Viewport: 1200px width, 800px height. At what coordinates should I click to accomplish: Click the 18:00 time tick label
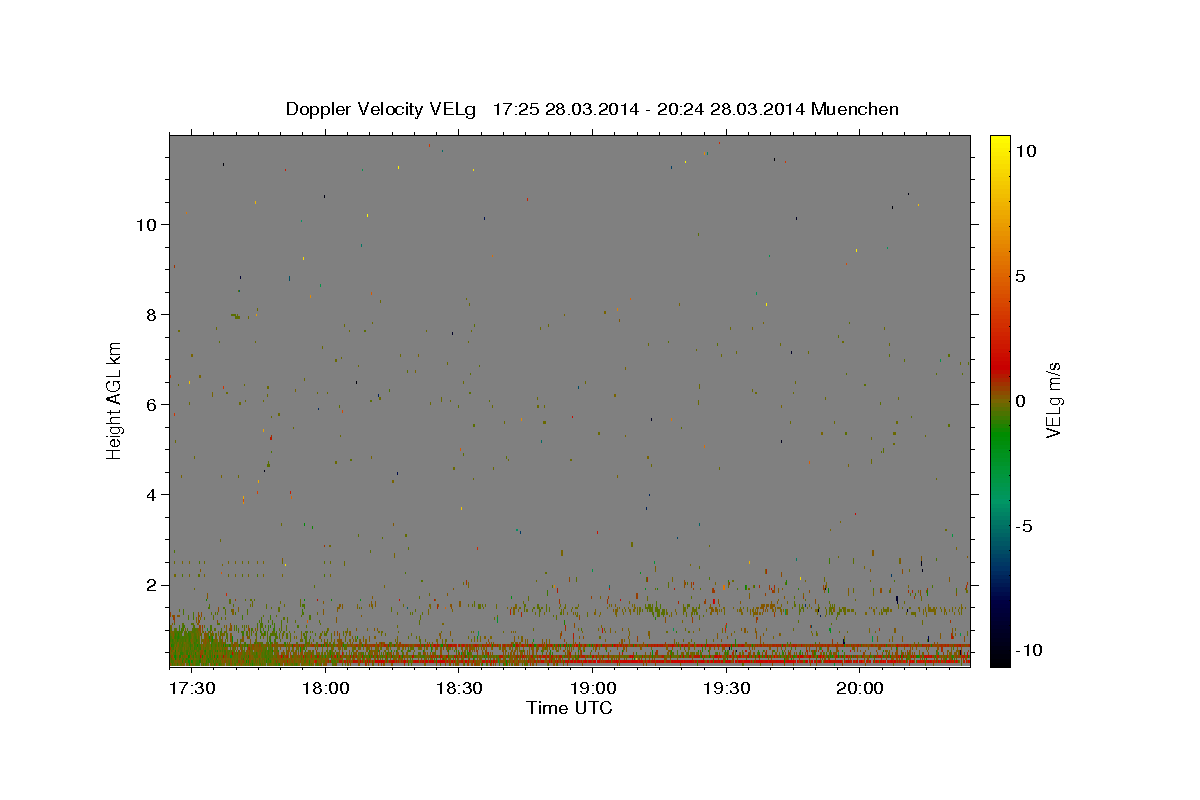point(324,688)
